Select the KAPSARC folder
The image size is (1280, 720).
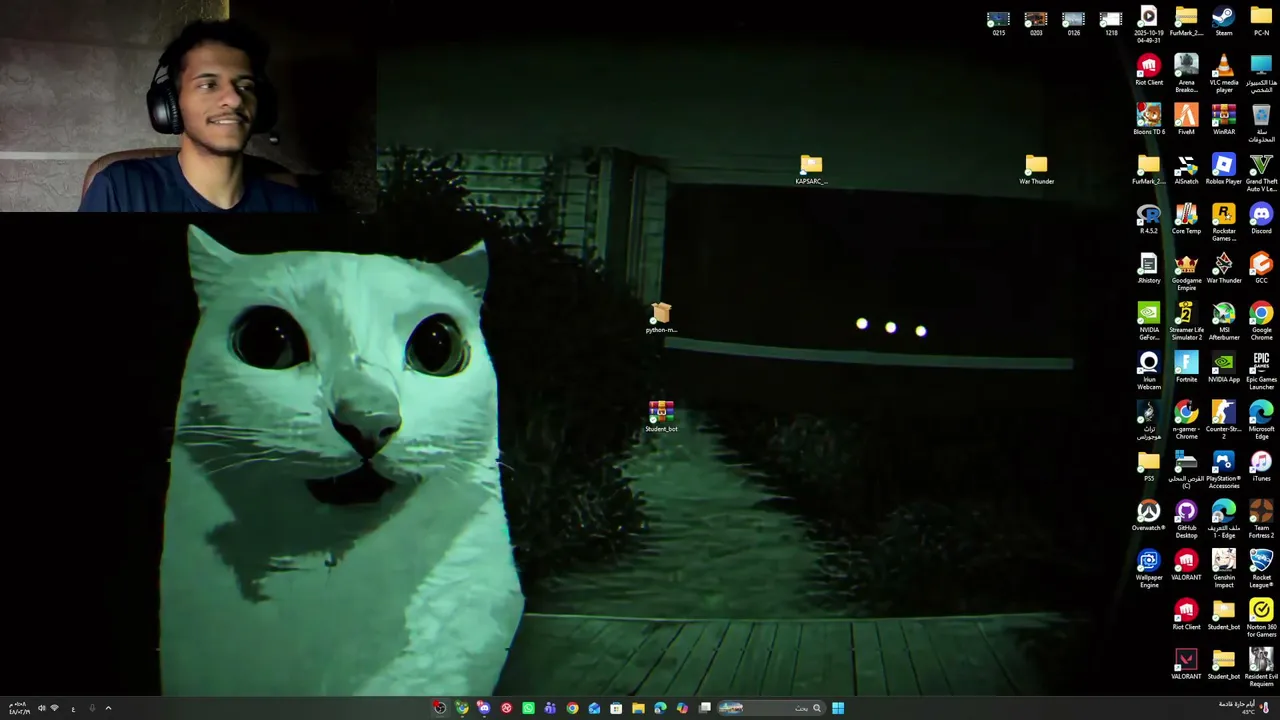pyautogui.click(x=811, y=170)
